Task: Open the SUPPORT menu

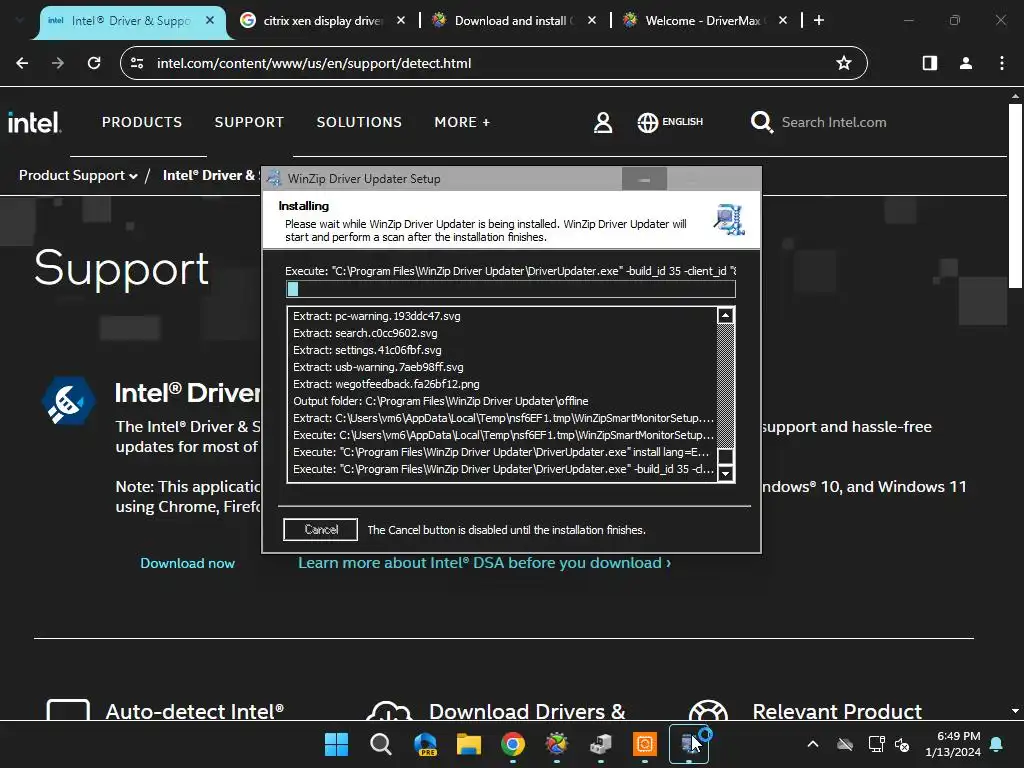Action: 249,122
